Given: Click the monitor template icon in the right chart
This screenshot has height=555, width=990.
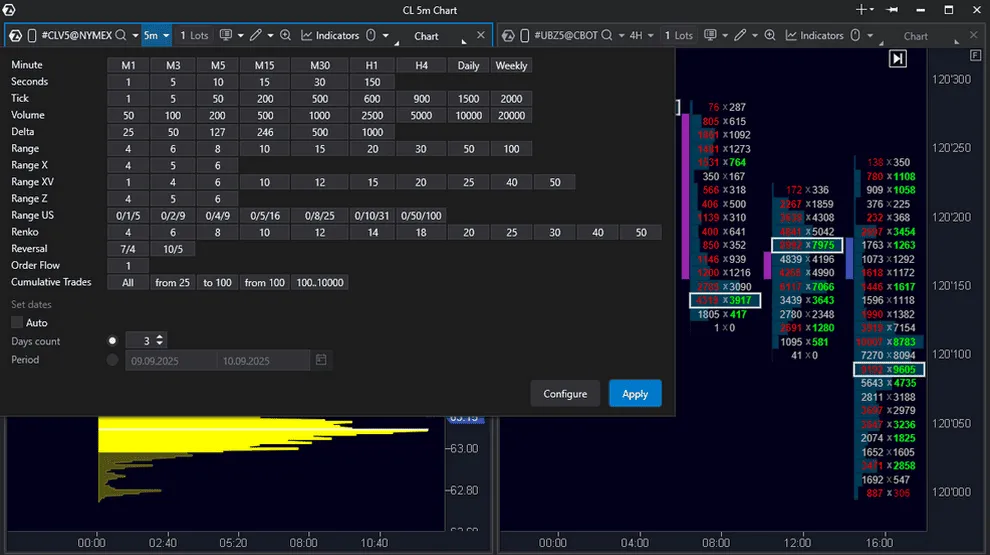Looking at the screenshot, I should point(709,35).
